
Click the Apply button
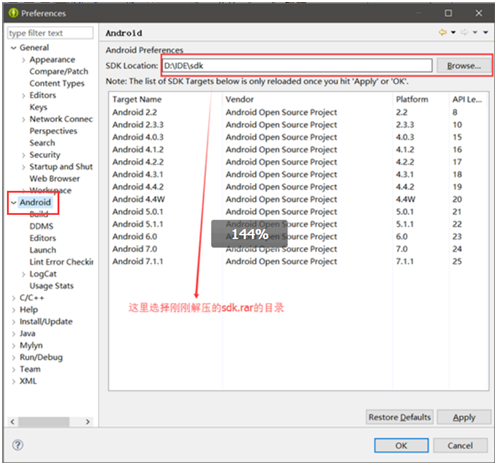464,417
